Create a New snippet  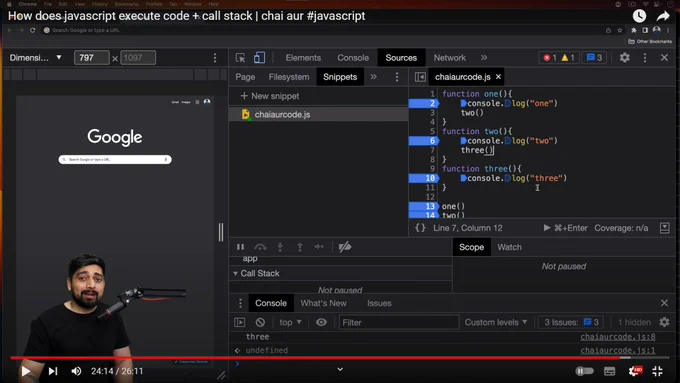pos(270,96)
